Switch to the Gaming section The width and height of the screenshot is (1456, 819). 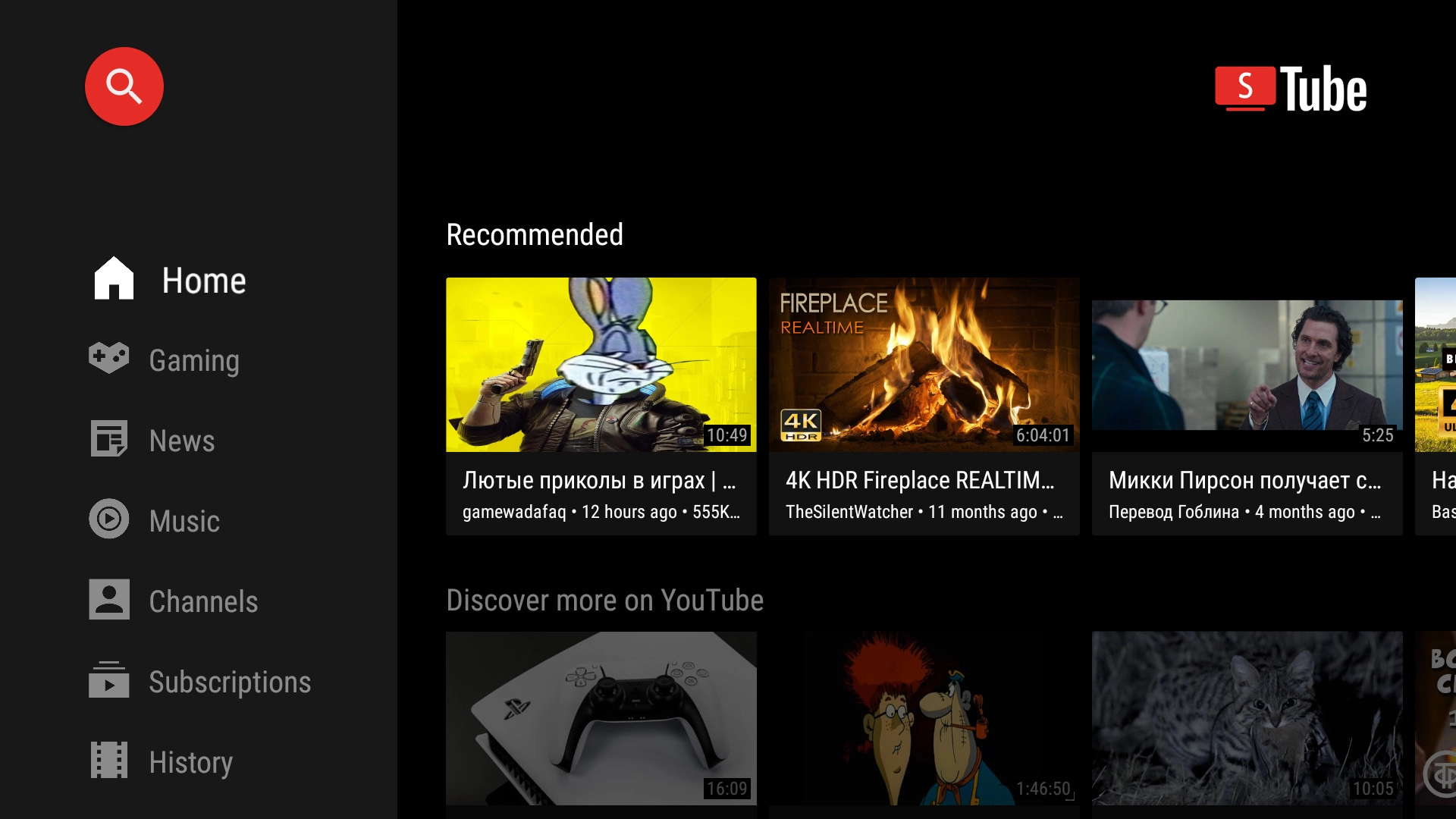(x=194, y=360)
